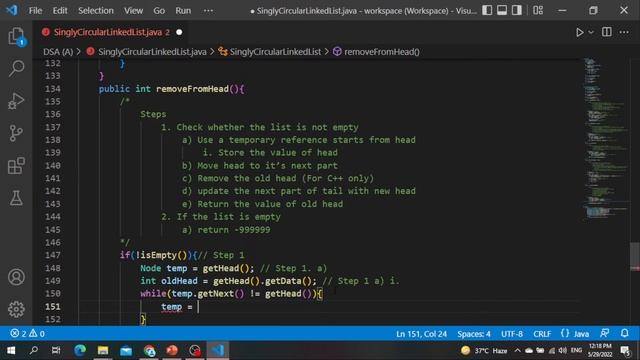Switch to VS Code taskbar icon
The image size is (640, 360).
218,350
